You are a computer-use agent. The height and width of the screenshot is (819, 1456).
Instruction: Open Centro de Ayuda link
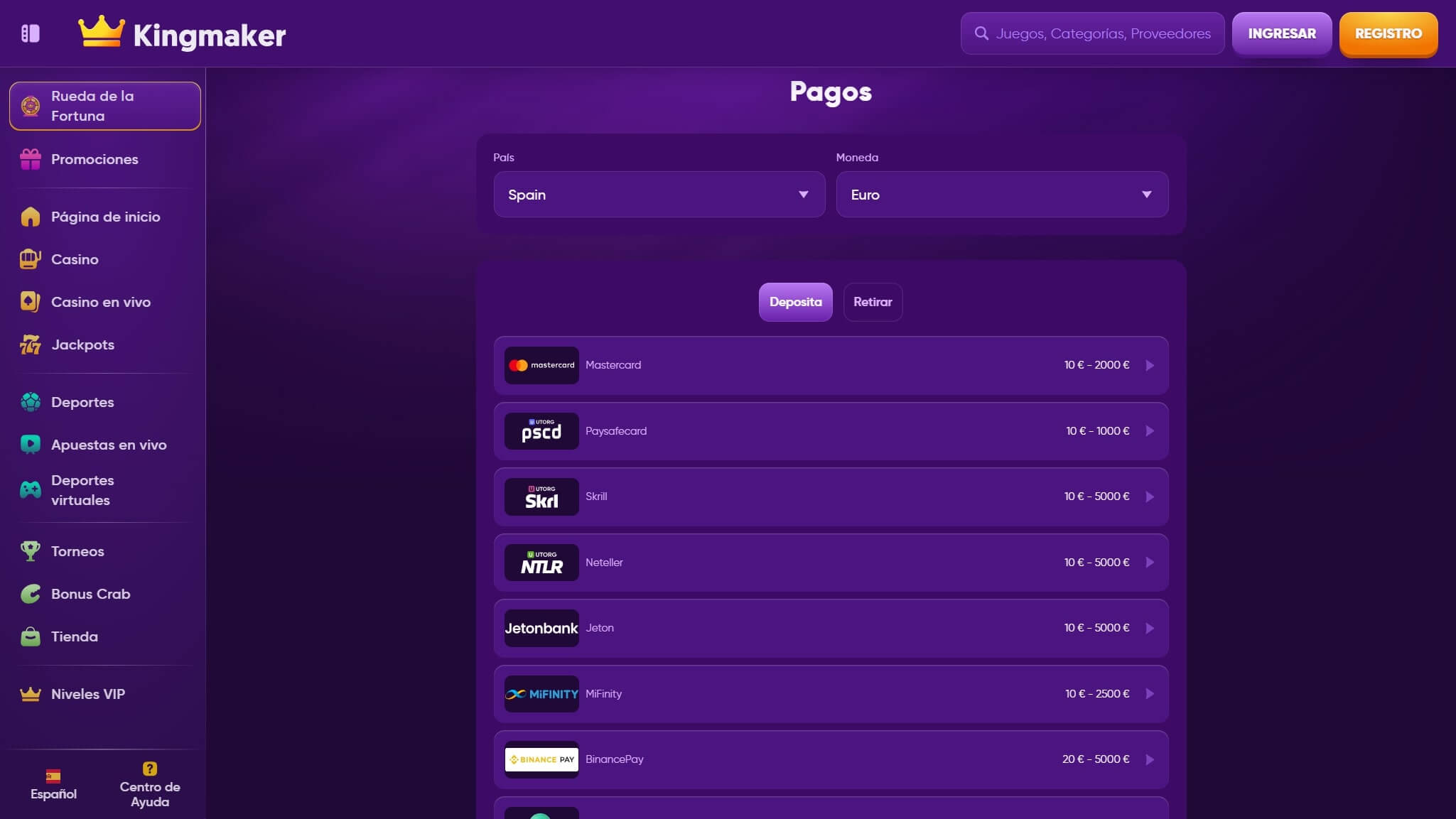[x=150, y=785]
